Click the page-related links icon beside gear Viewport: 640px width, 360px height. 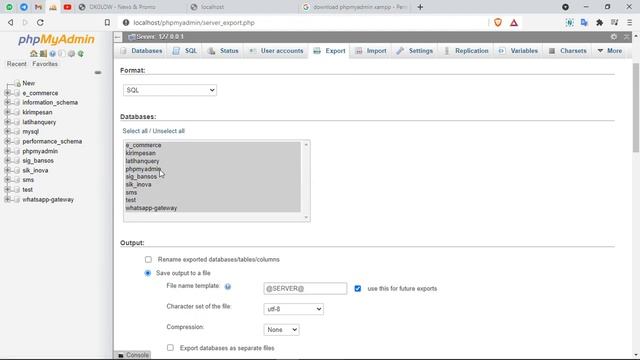627,37
